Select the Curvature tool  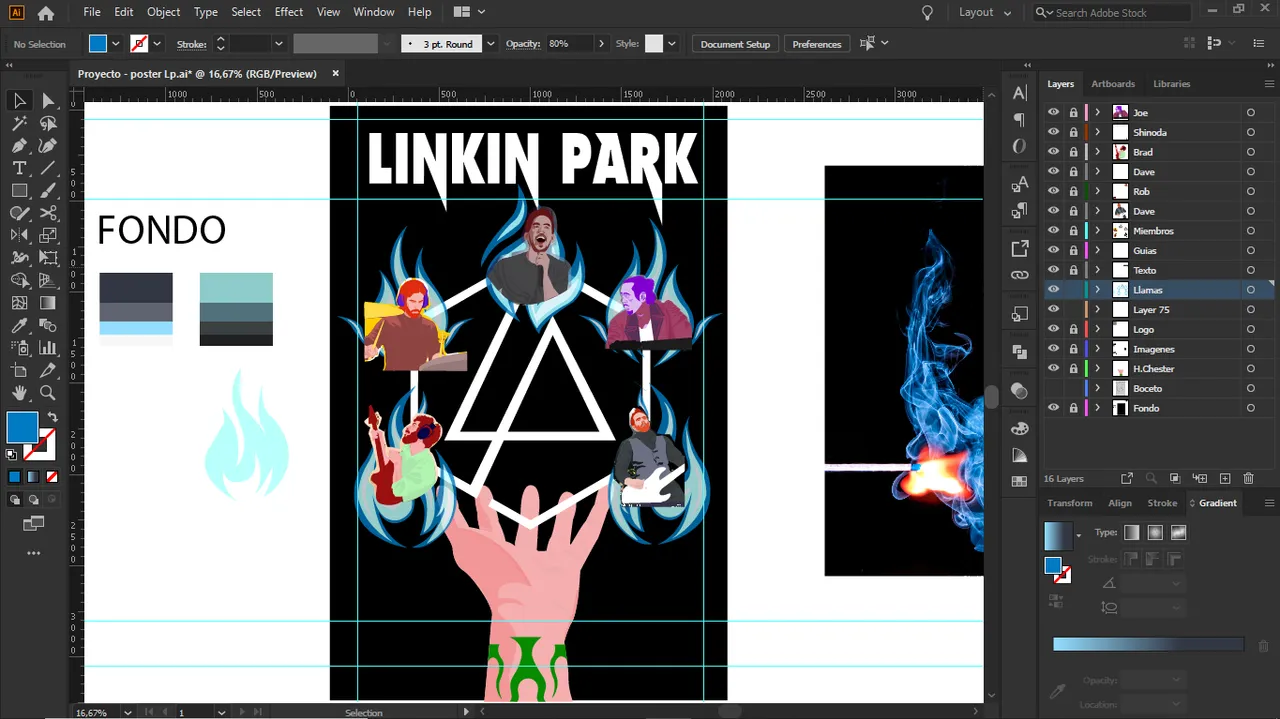click(48, 146)
